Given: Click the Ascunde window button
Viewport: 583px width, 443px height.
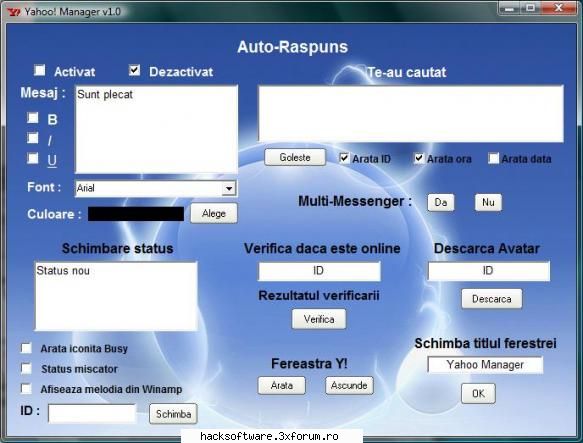Looking at the screenshot, I should click(349, 385).
